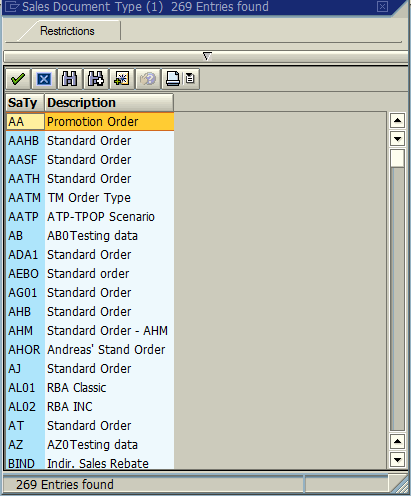
Task: Close the Sales Document Type dialog
Action: coord(382,7)
